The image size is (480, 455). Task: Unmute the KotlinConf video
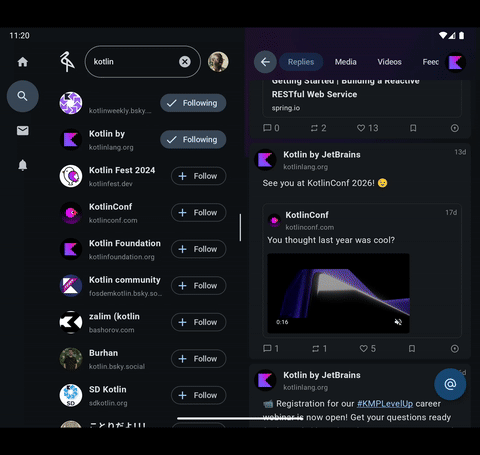click(398, 322)
